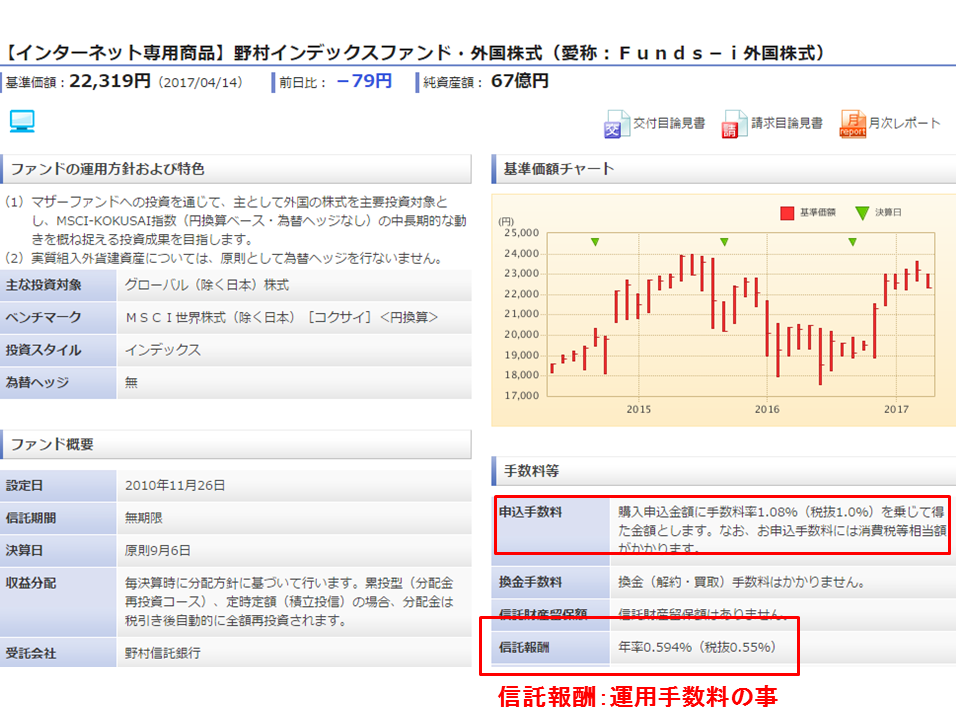Click the 22,319円 base price value
This screenshot has height=720, width=960.
point(110,81)
